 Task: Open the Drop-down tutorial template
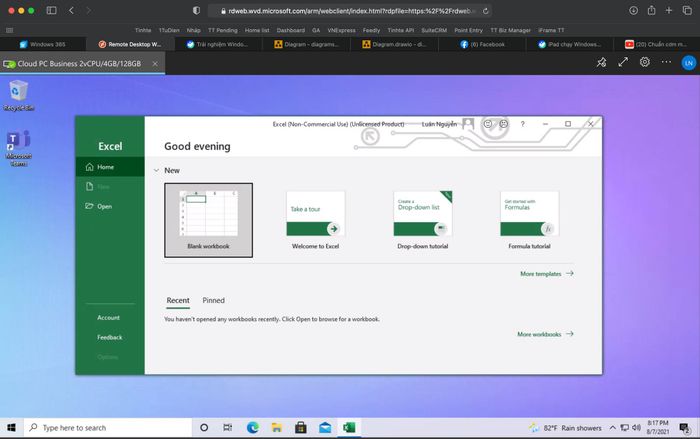tap(423, 220)
